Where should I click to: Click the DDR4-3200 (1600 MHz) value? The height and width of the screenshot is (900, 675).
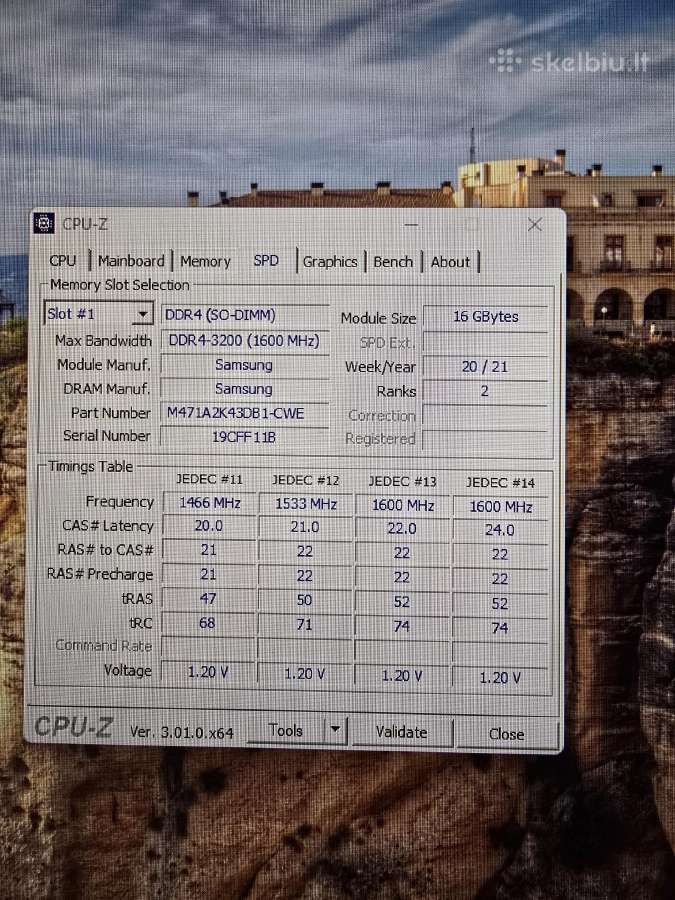click(x=245, y=340)
